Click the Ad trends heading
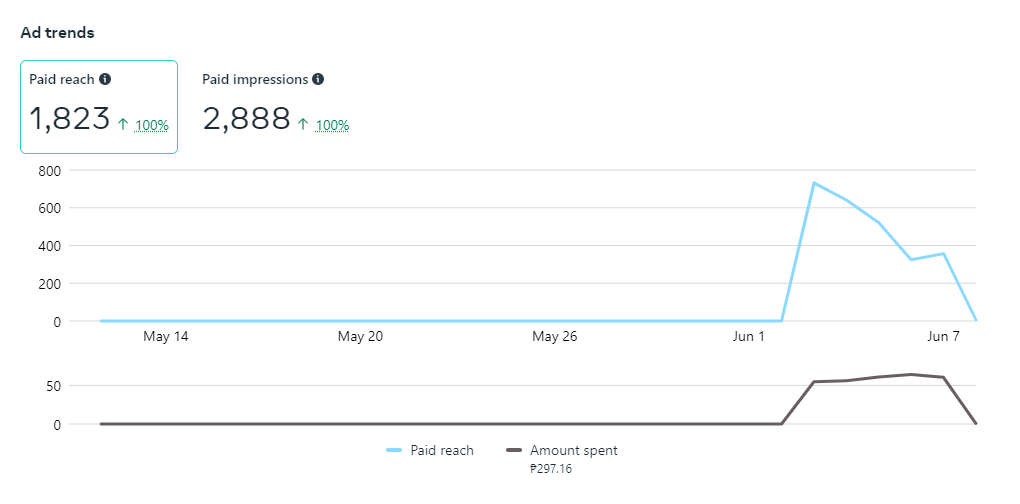Viewport: 1020px width, 504px height. [58, 33]
